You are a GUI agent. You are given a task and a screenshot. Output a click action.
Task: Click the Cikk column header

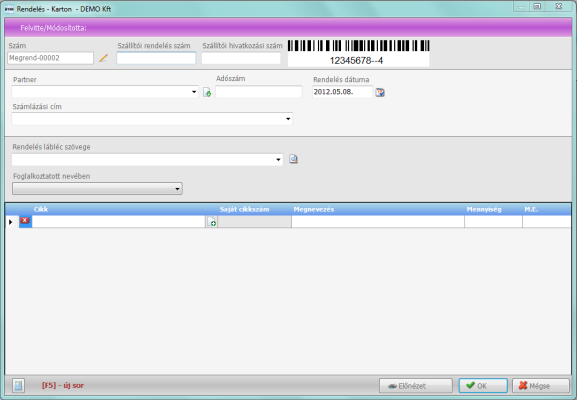41,209
